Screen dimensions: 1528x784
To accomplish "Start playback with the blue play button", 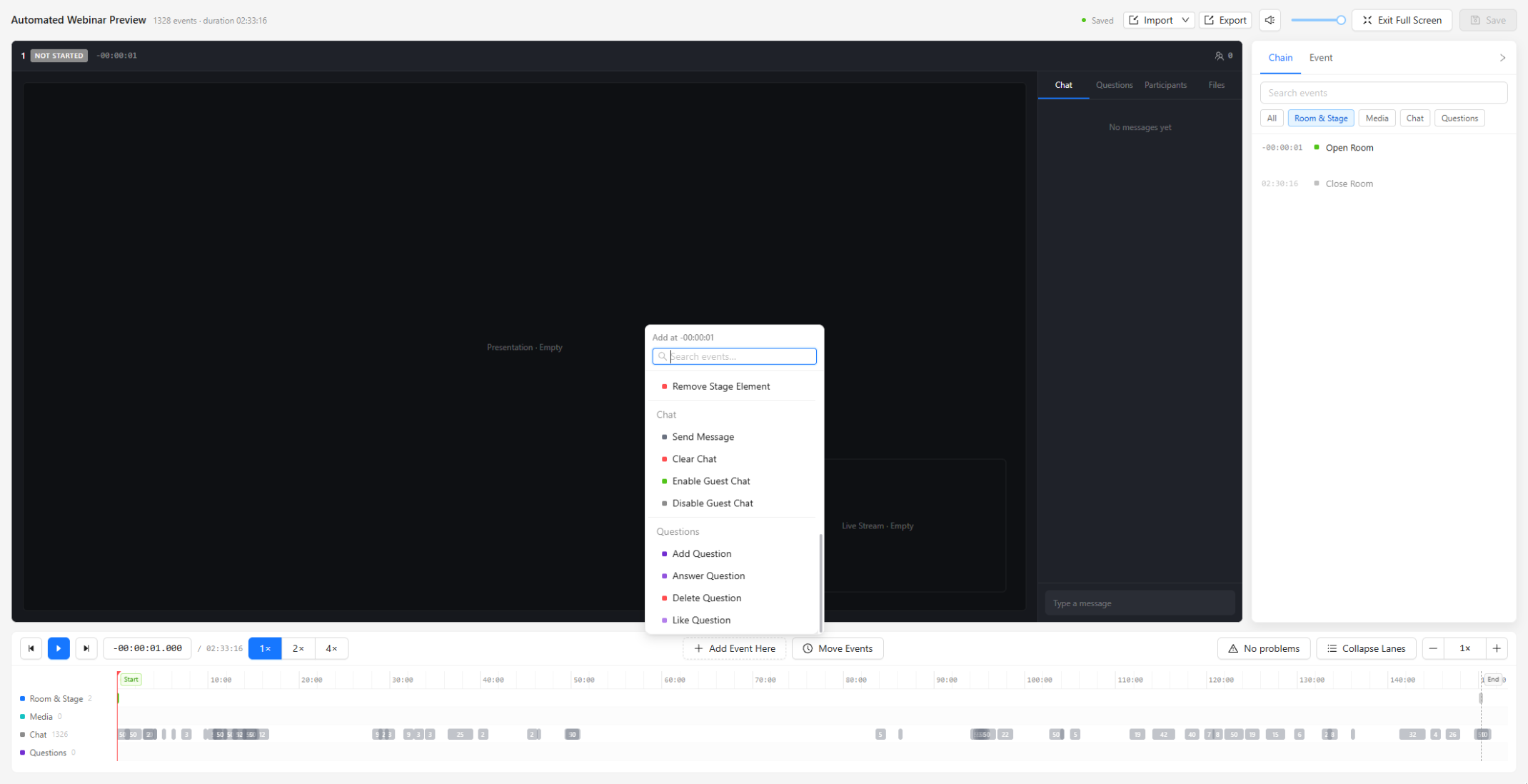I will tap(59, 648).
